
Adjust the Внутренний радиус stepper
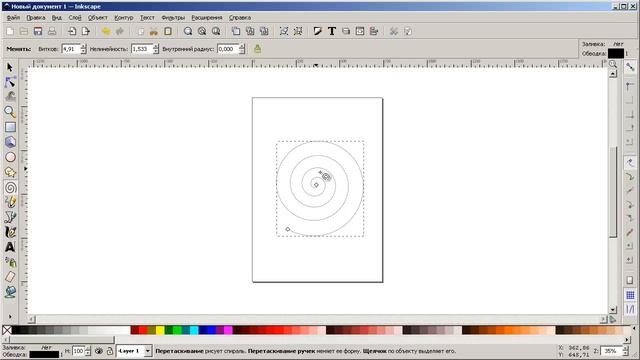point(242,49)
